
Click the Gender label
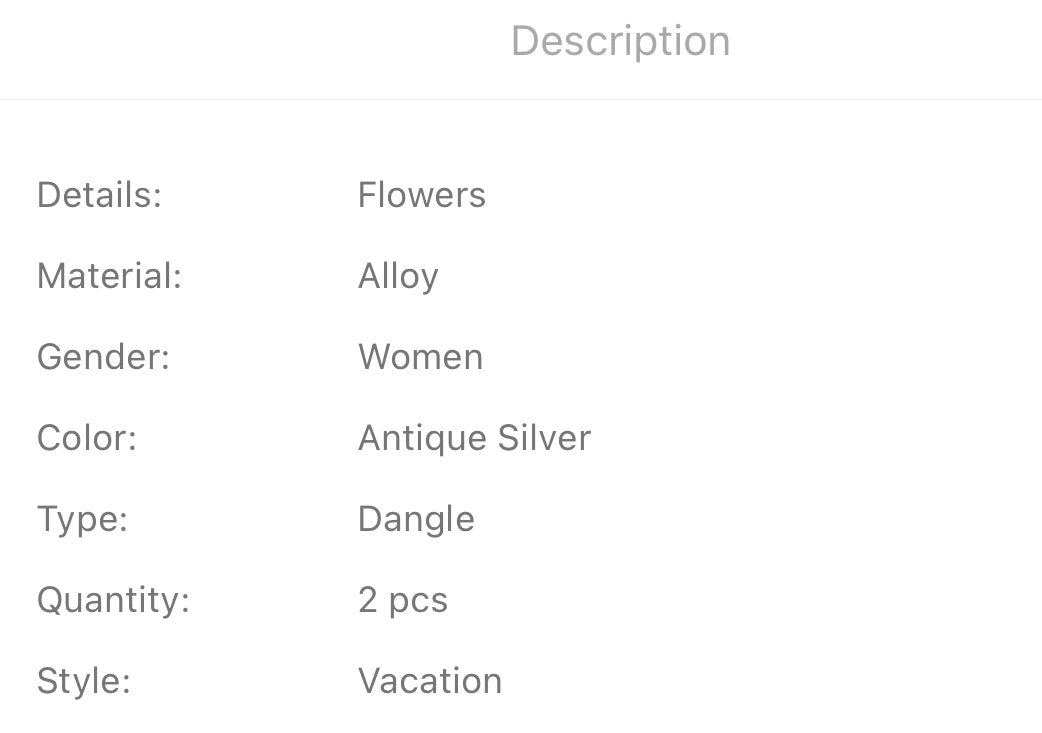103,357
